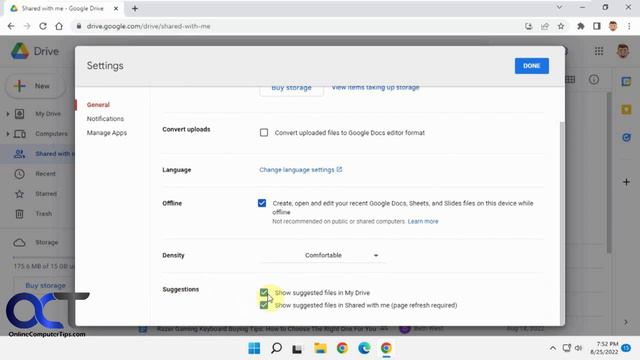Bookmark this tab star icon
The image size is (640, 360).
(561, 26)
